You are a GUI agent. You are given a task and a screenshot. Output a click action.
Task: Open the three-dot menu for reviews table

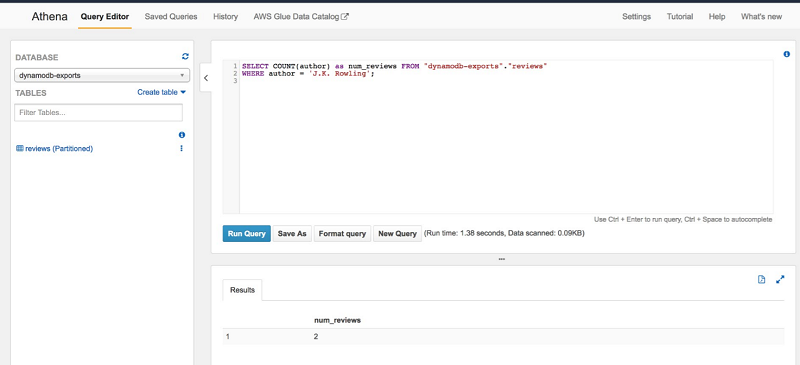[x=182, y=148]
